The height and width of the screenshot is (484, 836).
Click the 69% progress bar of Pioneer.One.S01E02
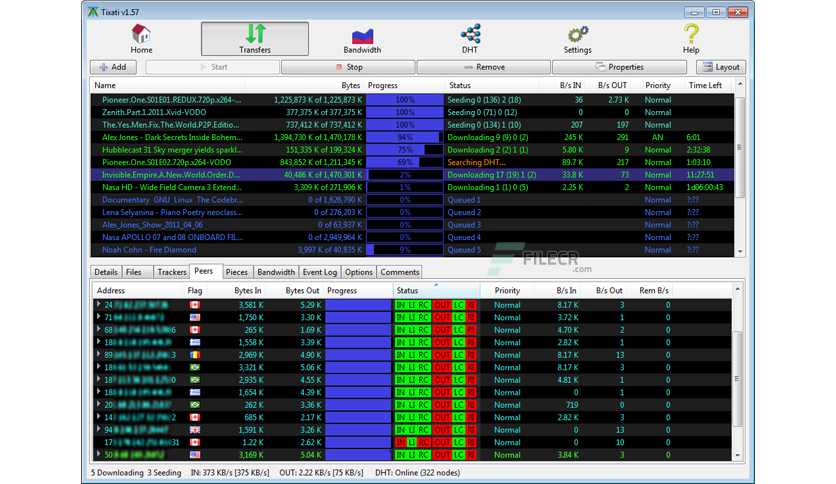tap(405, 162)
